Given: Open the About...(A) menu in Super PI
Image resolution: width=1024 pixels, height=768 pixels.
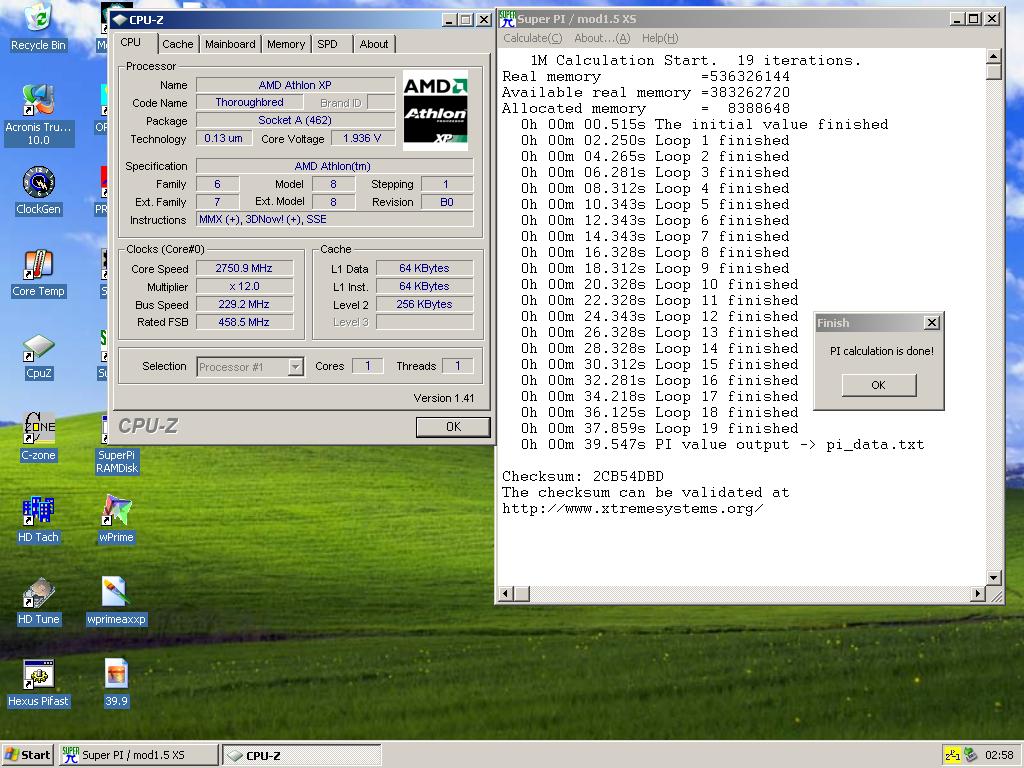Looking at the screenshot, I should pos(602,38).
